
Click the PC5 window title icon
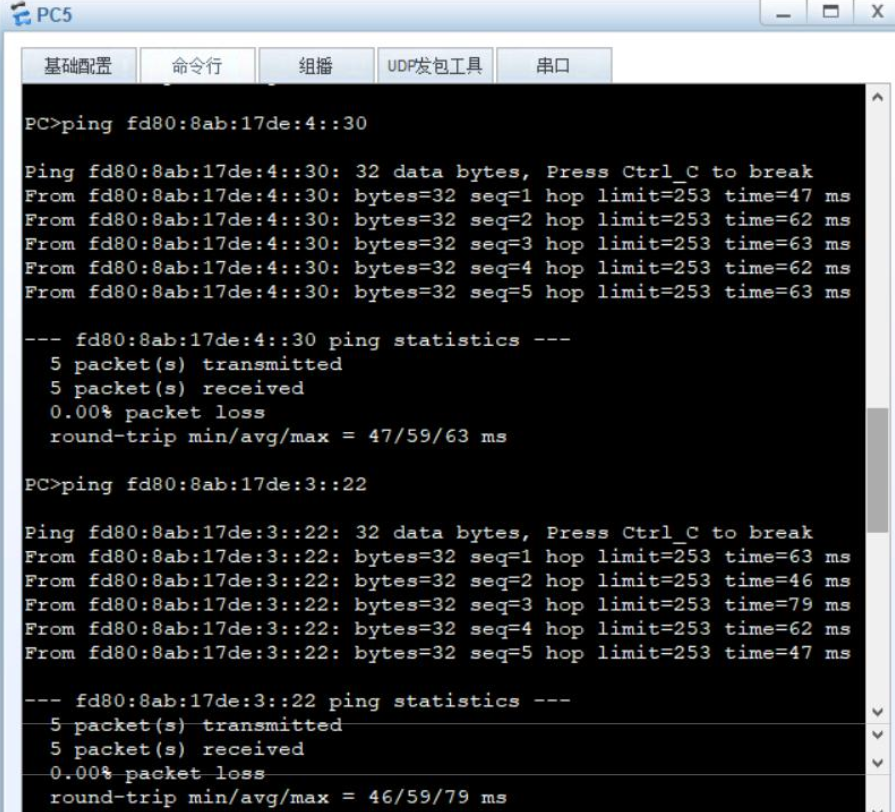coord(21,13)
